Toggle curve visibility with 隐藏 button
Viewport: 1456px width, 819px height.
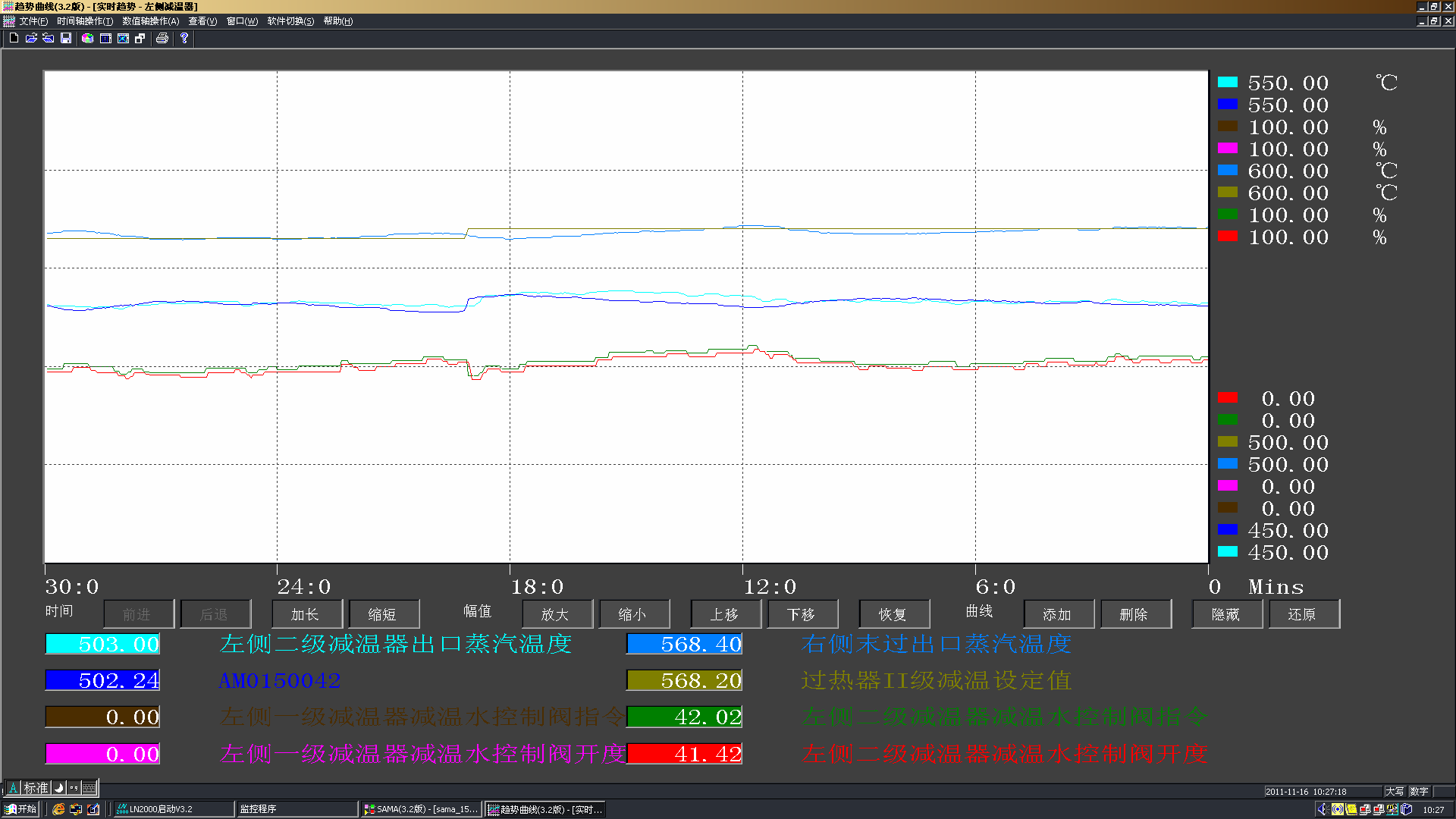click(x=1227, y=614)
